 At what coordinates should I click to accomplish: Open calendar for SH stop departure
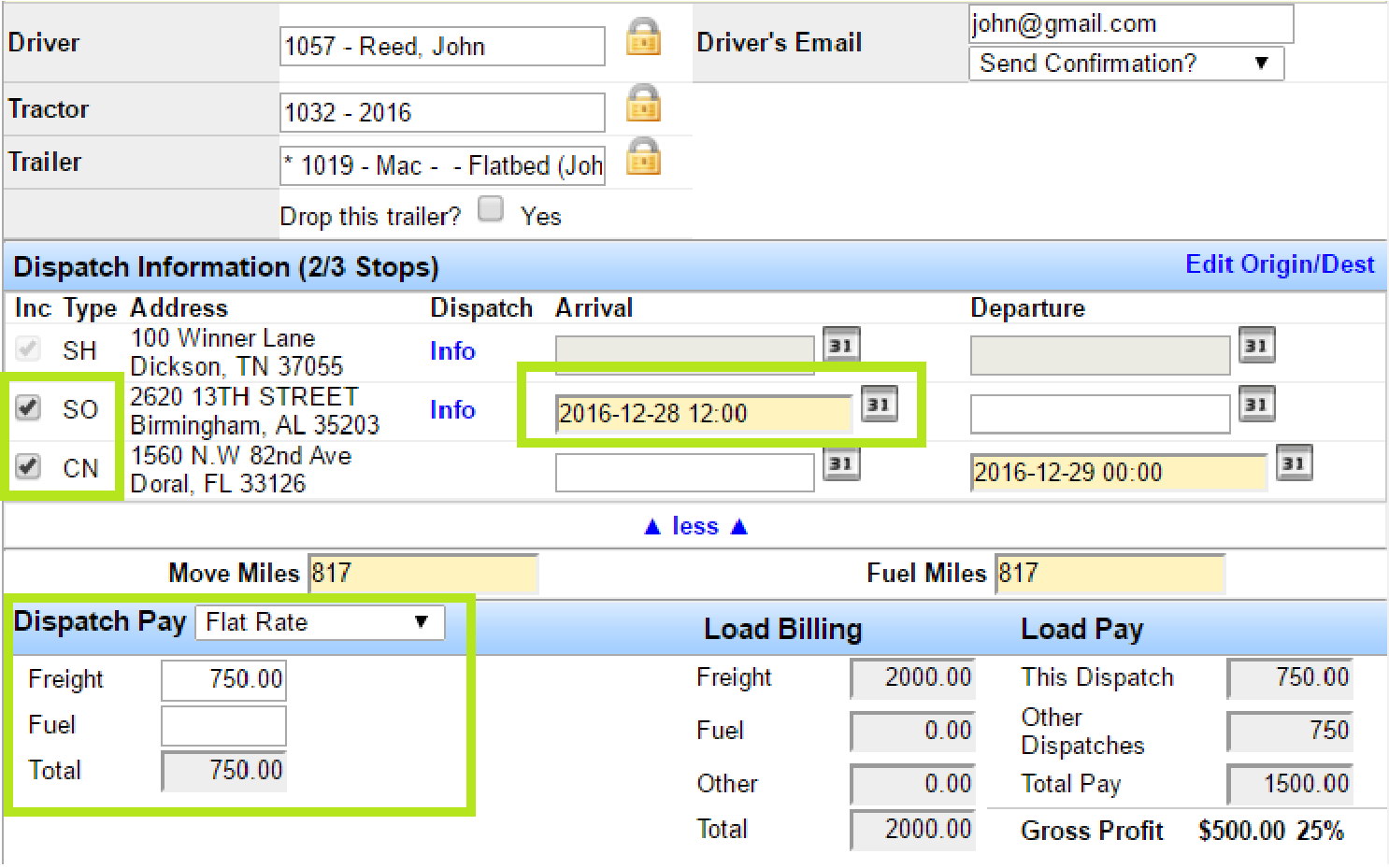(1256, 346)
